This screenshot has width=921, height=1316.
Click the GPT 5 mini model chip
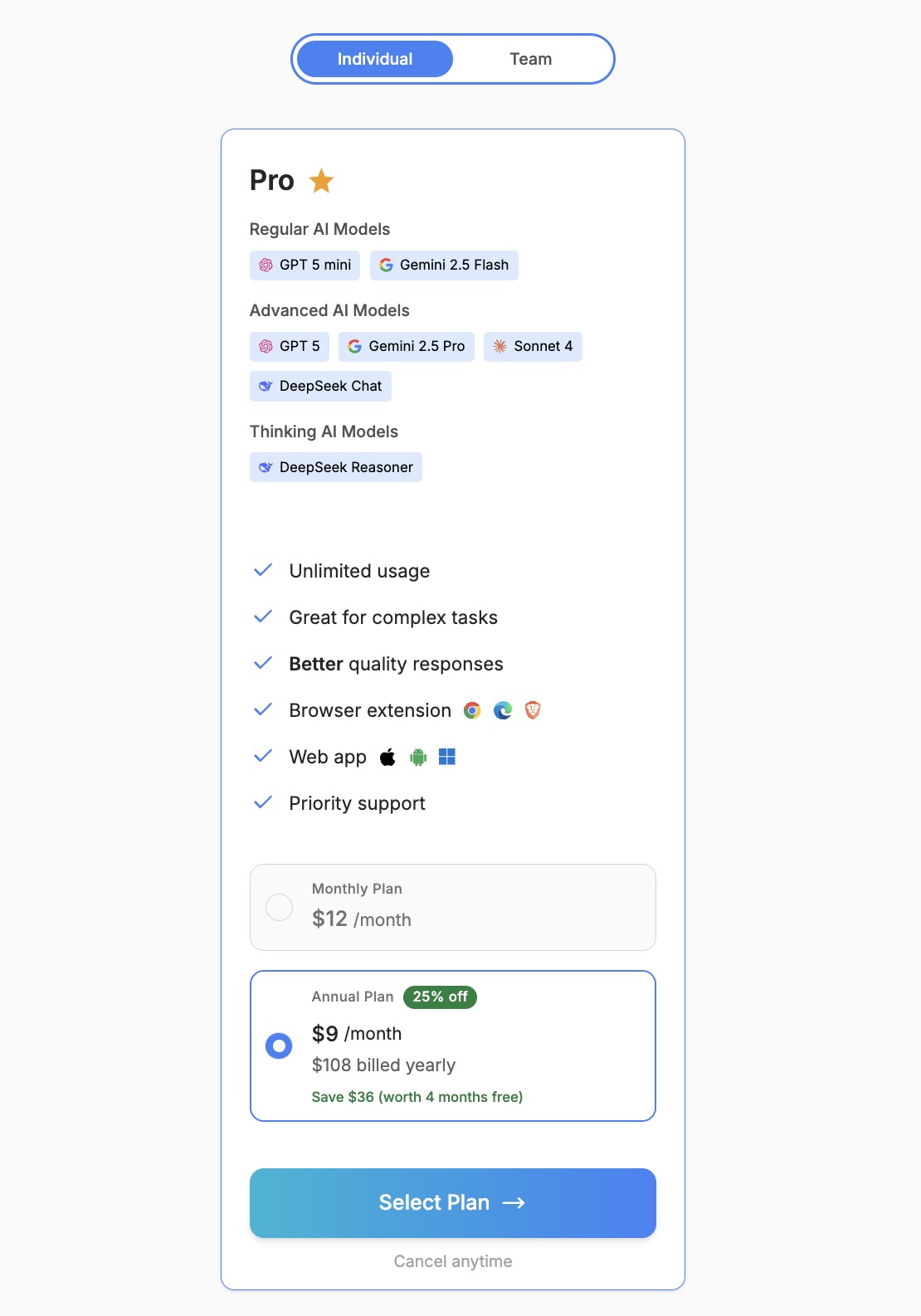click(305, 266)
